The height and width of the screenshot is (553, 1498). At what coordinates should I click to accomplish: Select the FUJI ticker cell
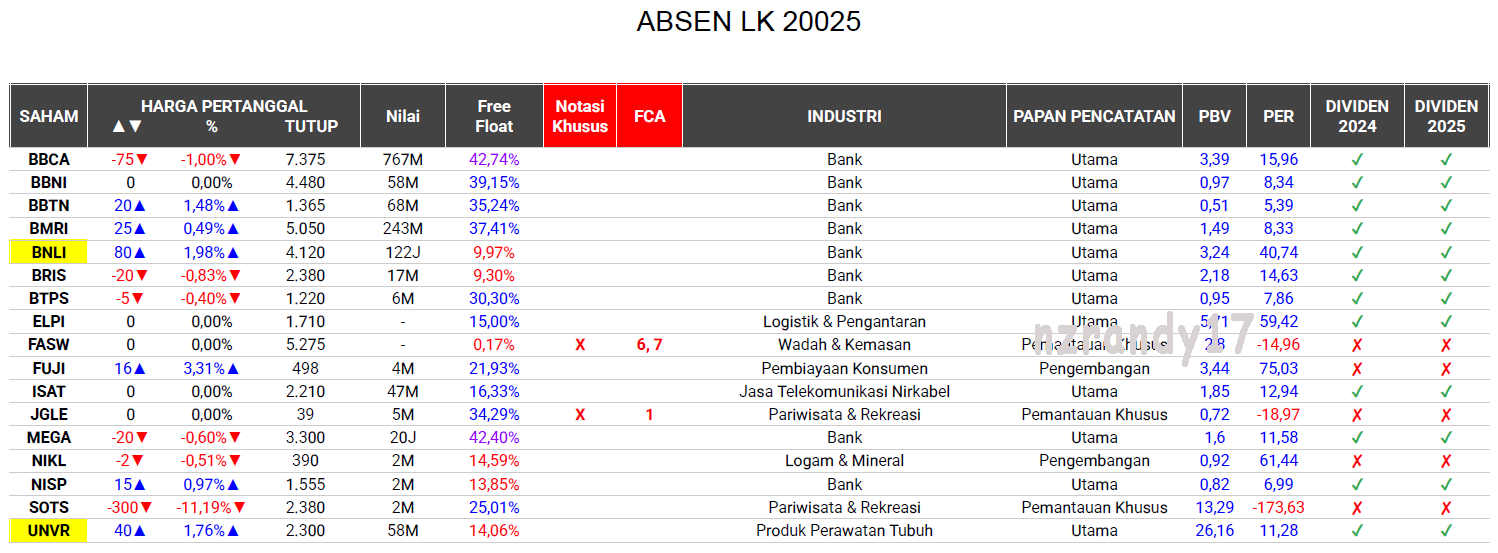pyautogui.click(x=49, y=369)
